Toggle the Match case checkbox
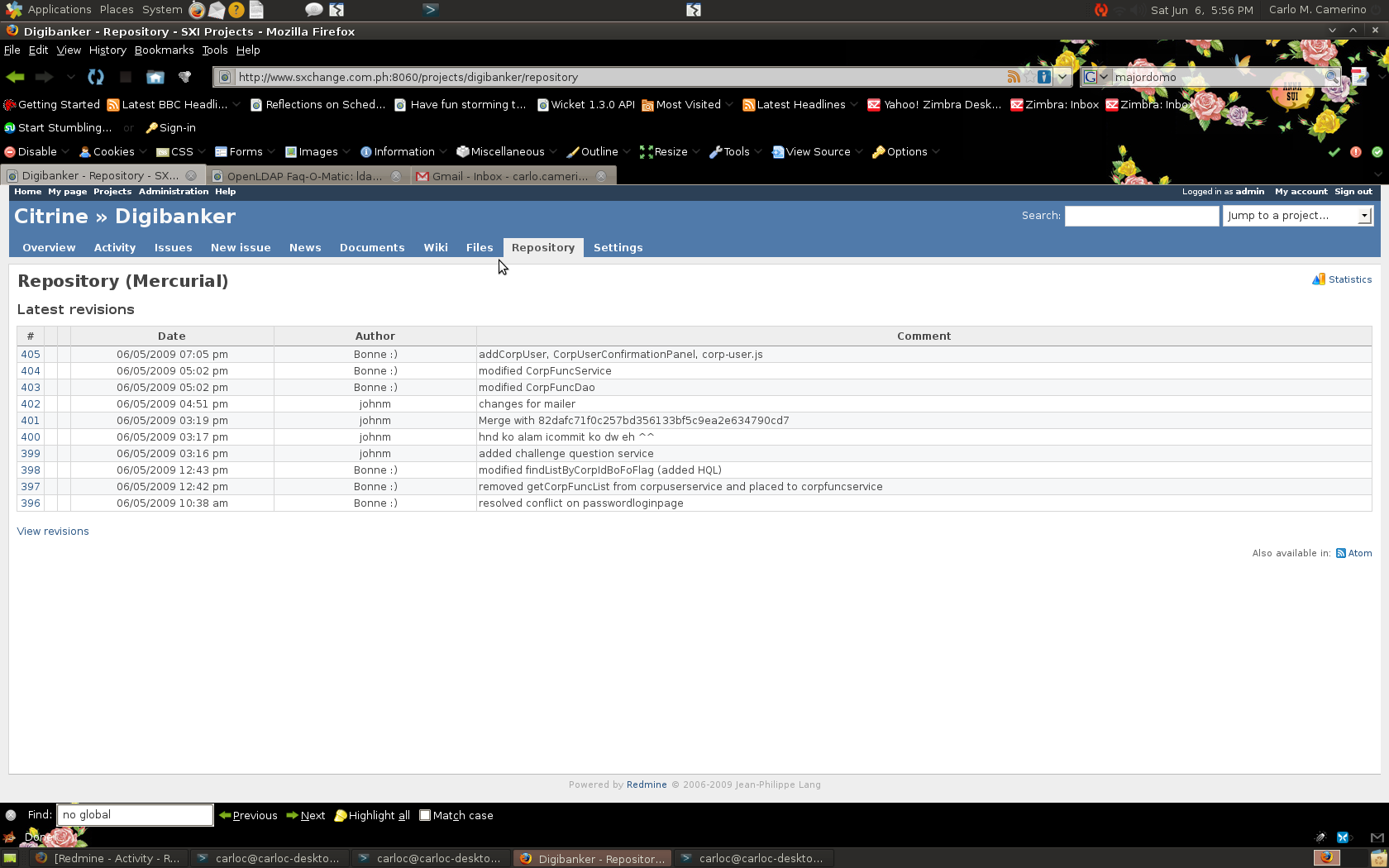The height and width of the screenshot is (868, 1389). click(x=425, y=815)
